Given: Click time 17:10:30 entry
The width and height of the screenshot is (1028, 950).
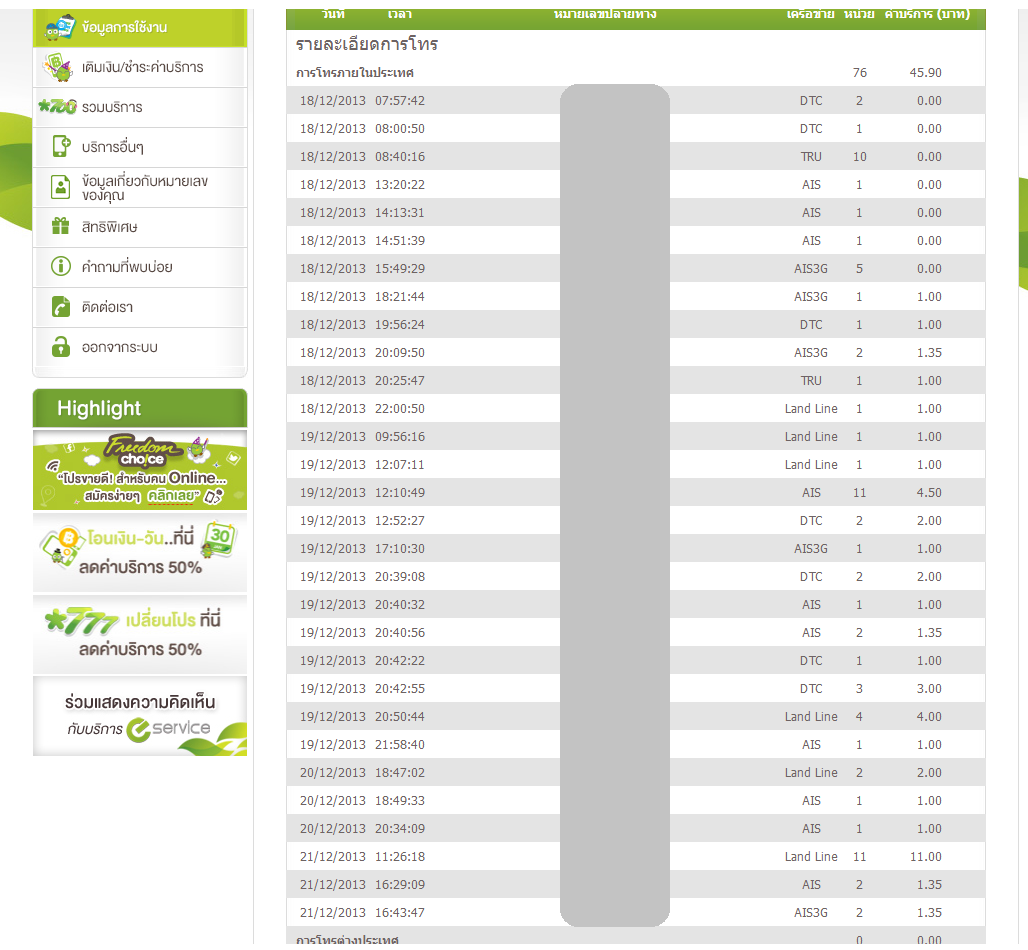Looking at the screenshot, I should (x=400, y=549).
